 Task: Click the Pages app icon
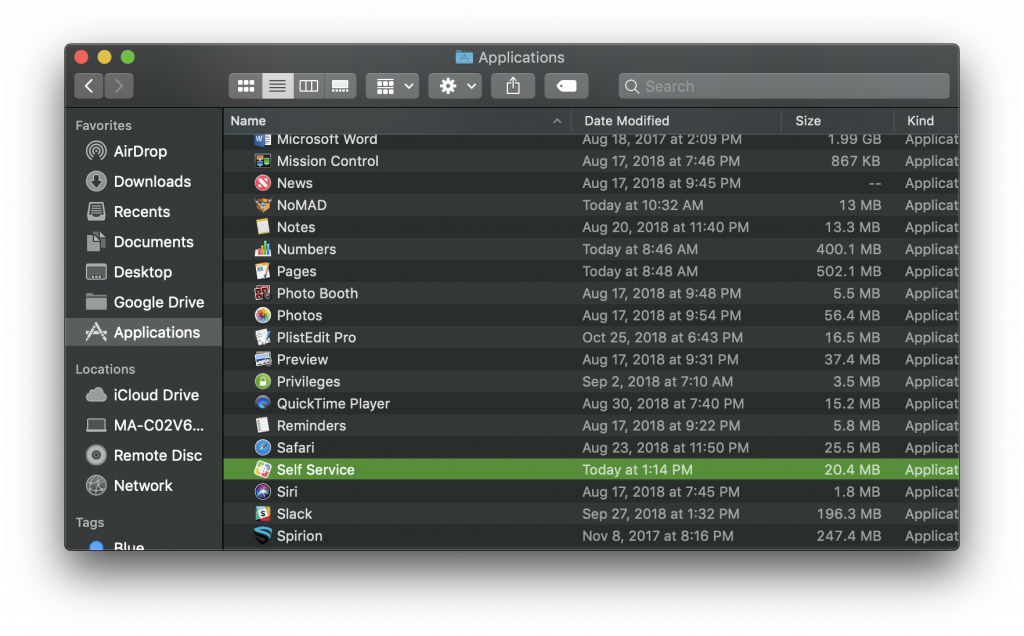tap(263, 271)
